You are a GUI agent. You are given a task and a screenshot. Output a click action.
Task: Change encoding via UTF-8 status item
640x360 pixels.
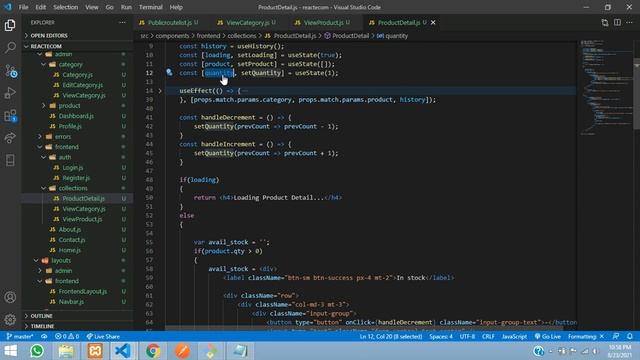(x=467, y=336)
